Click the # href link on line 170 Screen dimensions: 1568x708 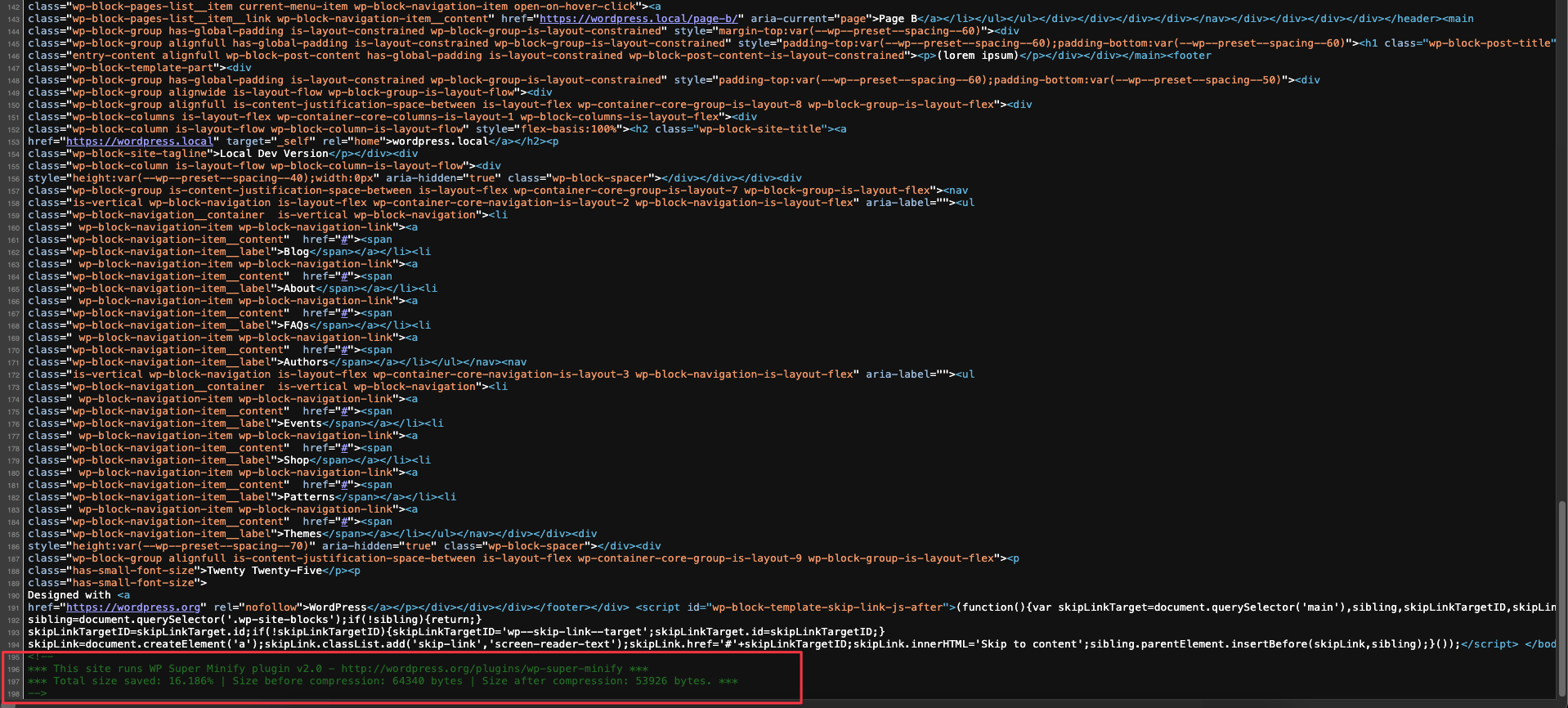tap(345, 349)
